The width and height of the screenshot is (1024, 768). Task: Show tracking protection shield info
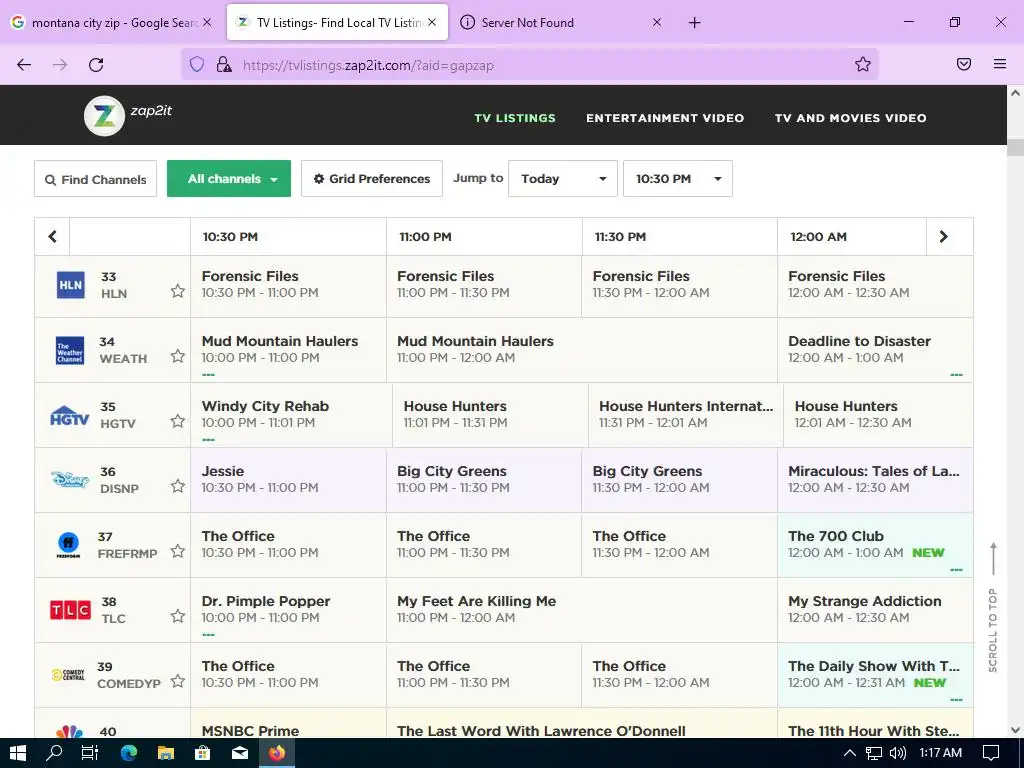[x=197, y=64]
